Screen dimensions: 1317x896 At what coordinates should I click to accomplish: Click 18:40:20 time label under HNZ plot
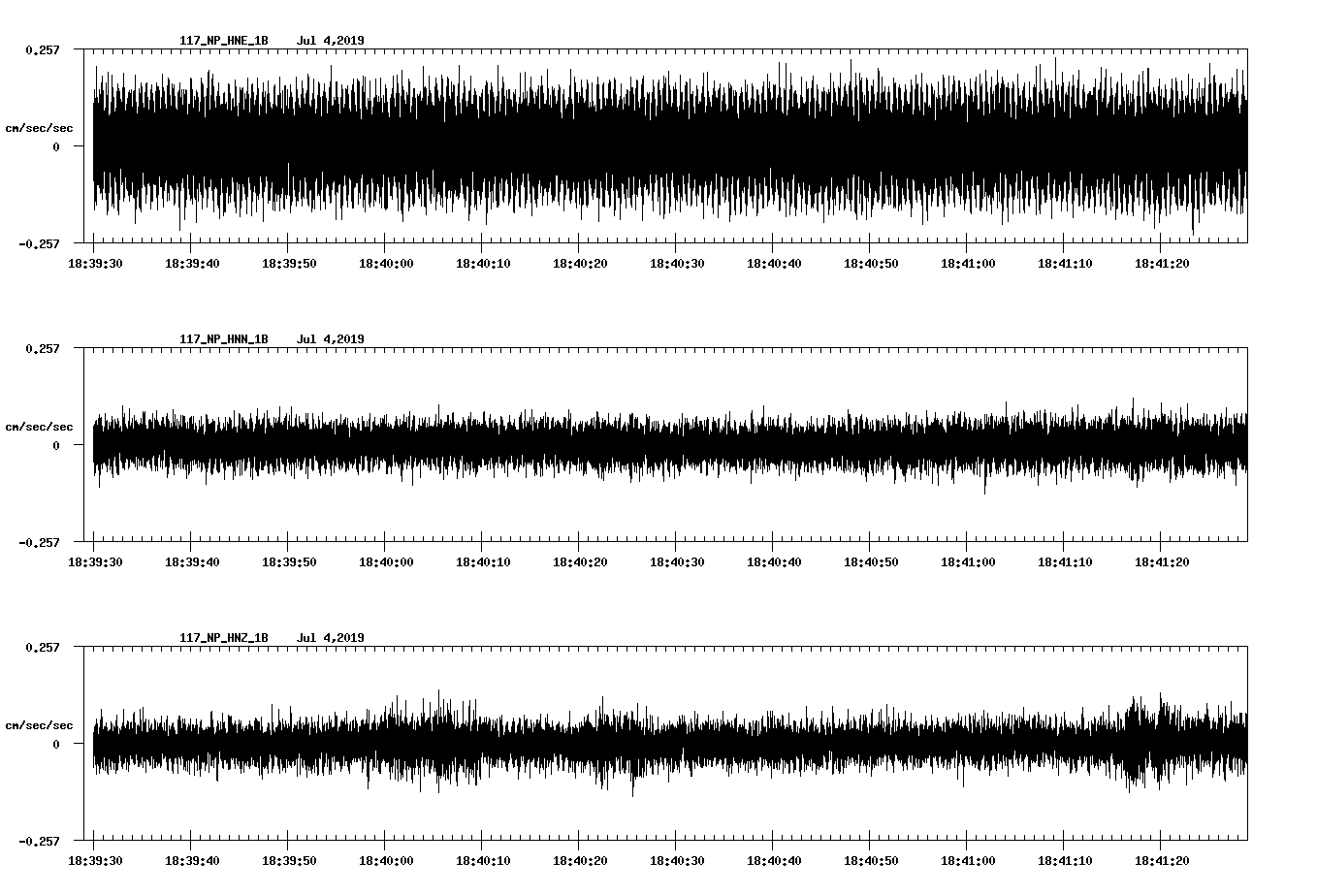tap(580, 860)
